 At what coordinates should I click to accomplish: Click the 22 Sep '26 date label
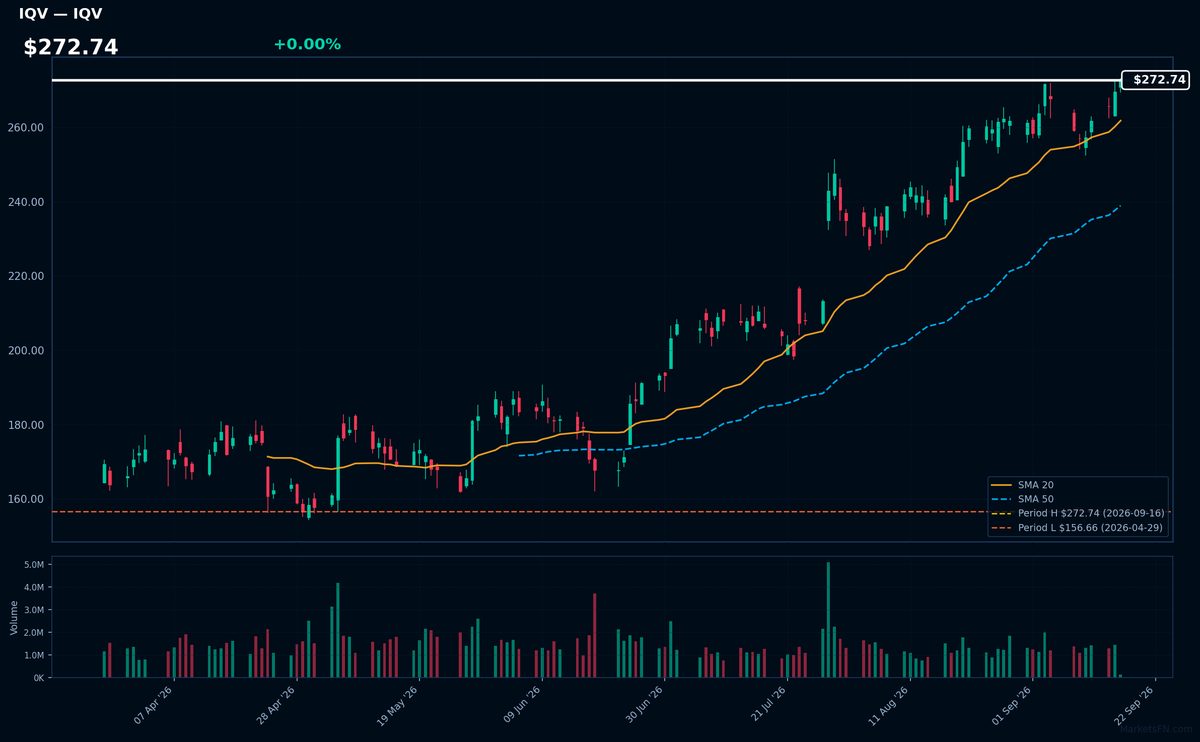pyautogui.click(x=1135, y=705)
